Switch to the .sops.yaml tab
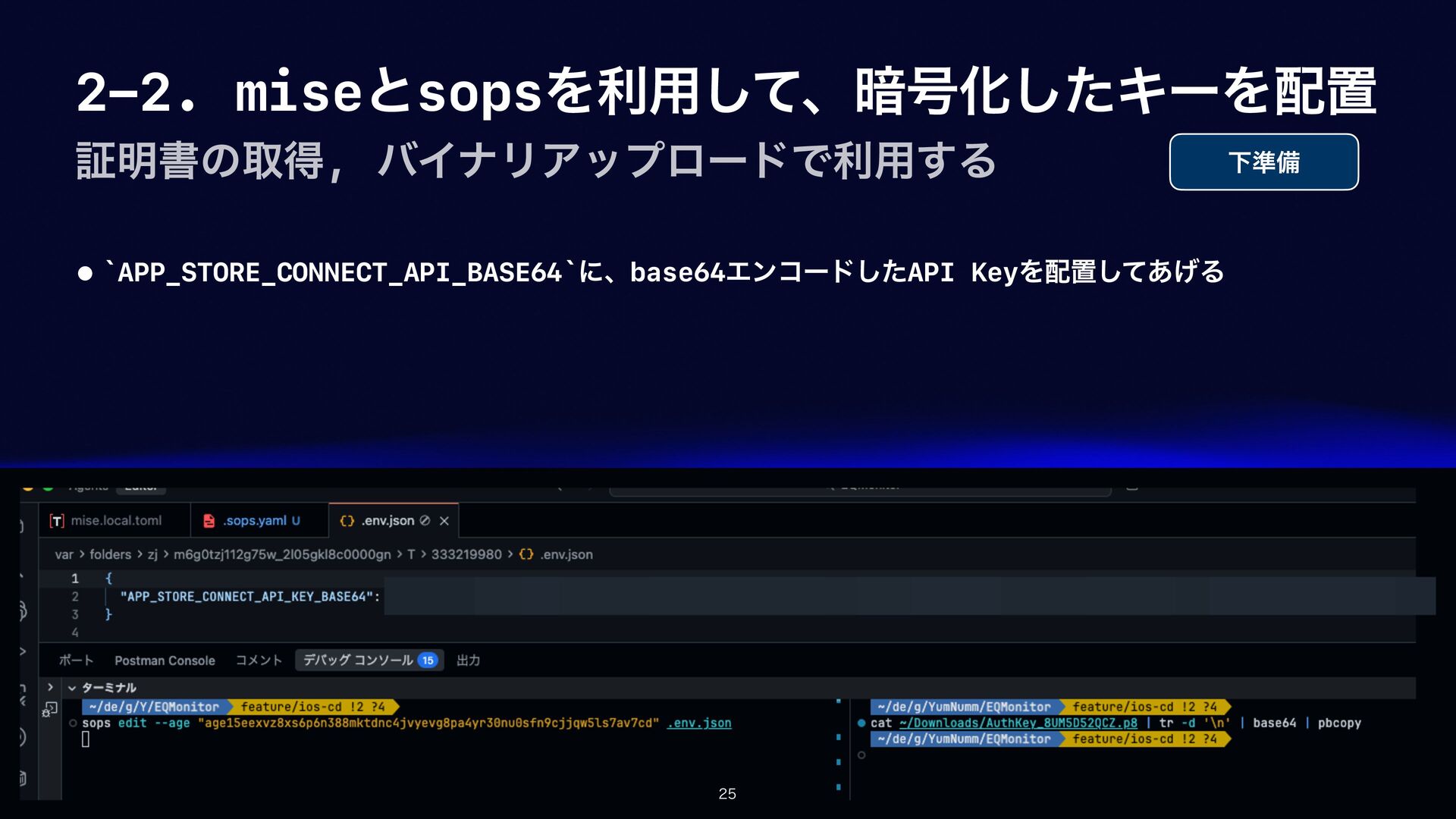1456x819 pixels. click(x=254, y=521)
